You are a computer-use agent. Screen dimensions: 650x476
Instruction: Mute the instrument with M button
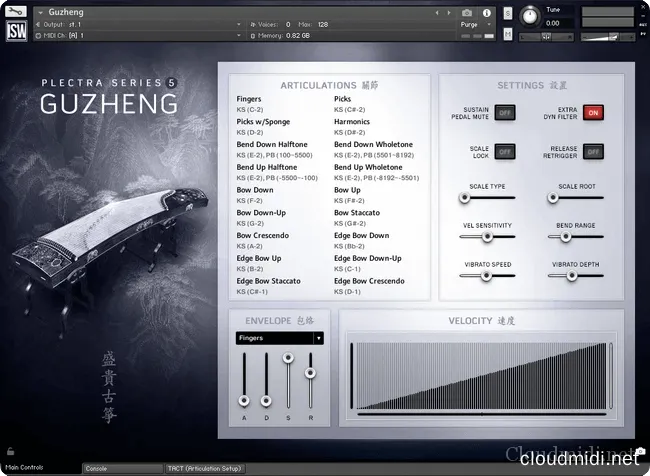(508, 35)
